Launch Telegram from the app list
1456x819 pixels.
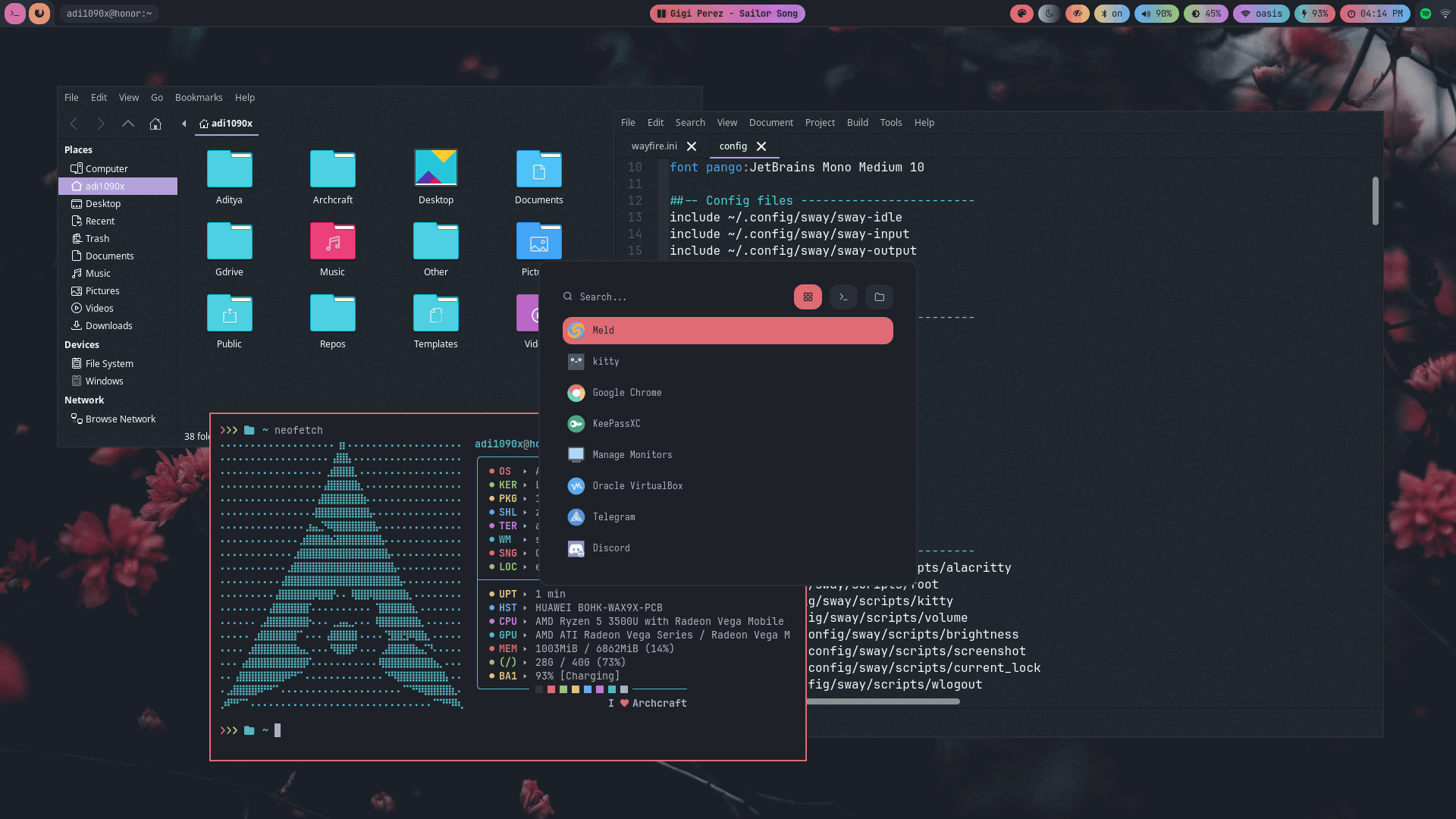(613, 517)
